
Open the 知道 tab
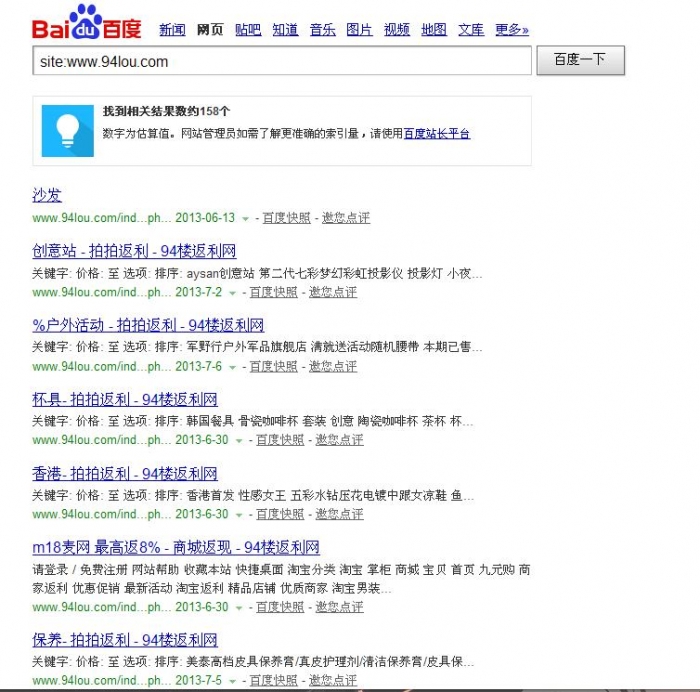point(285,29)
